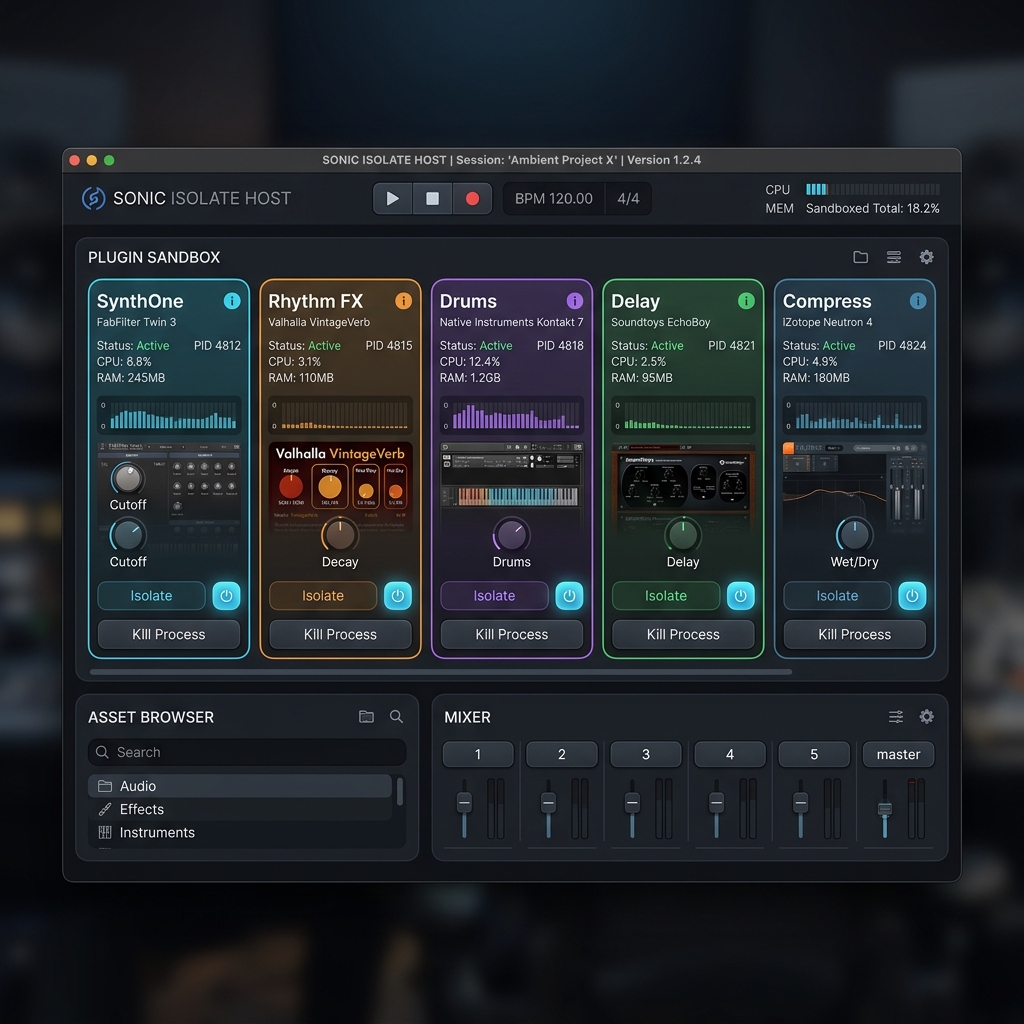Click the Asset Browser Search field

point(247,752)
